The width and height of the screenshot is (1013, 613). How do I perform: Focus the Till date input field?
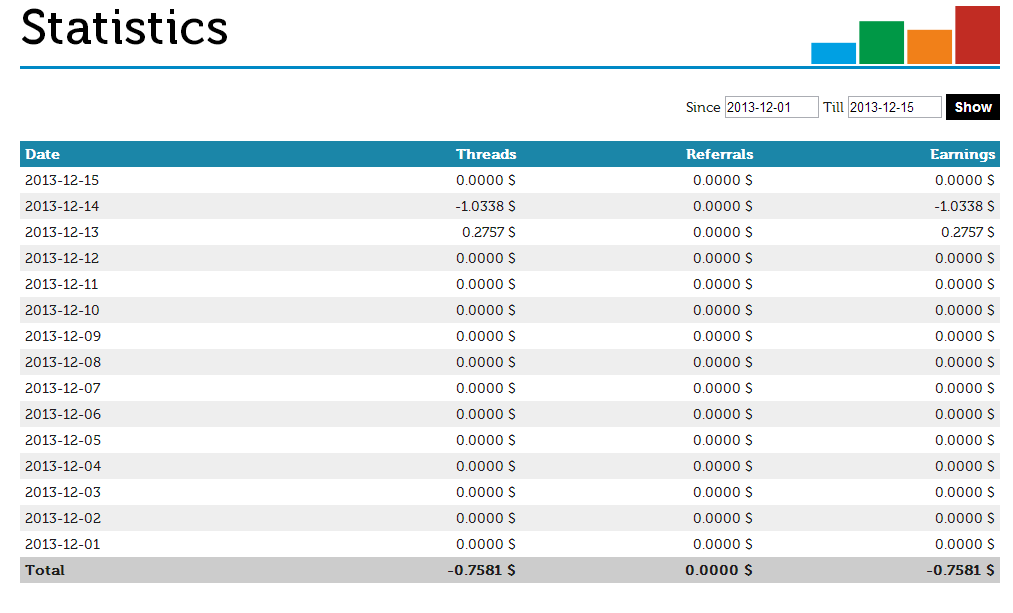894,107
